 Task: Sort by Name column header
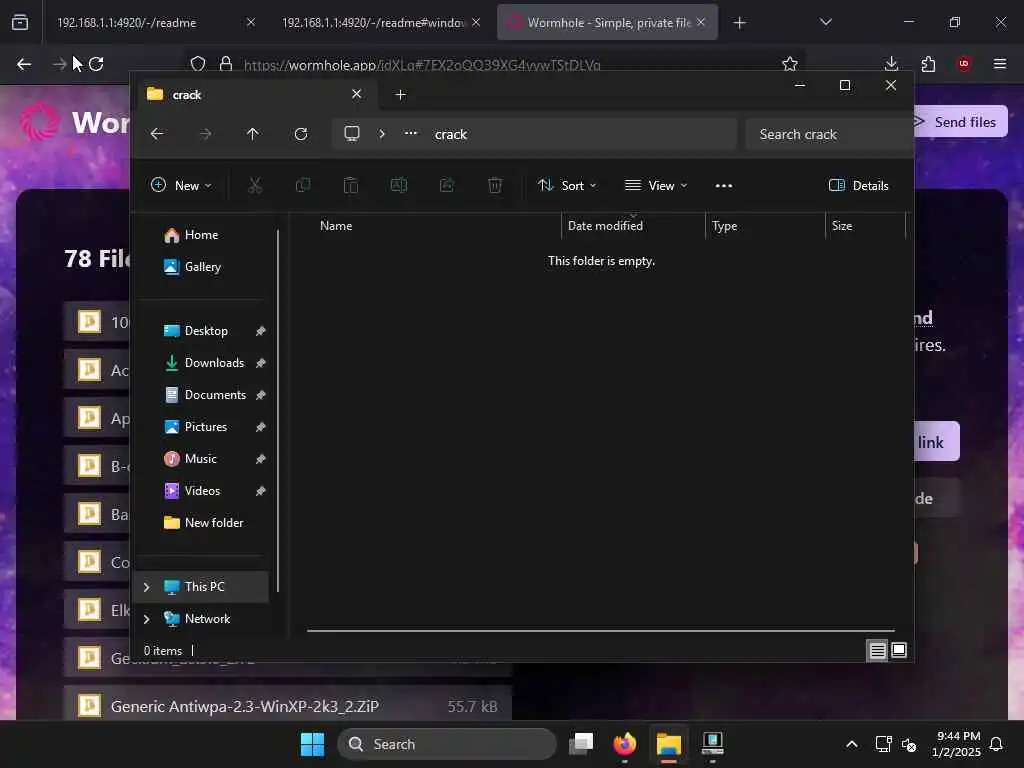[336, 226]
